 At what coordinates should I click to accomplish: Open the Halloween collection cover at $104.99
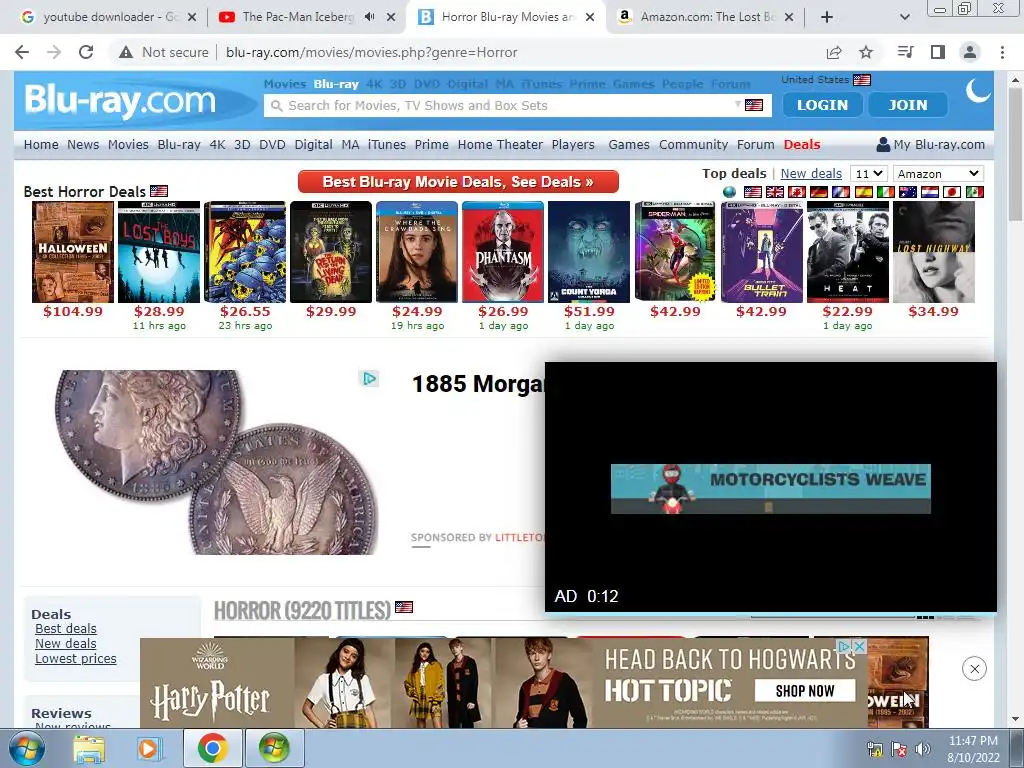(72, 252)
